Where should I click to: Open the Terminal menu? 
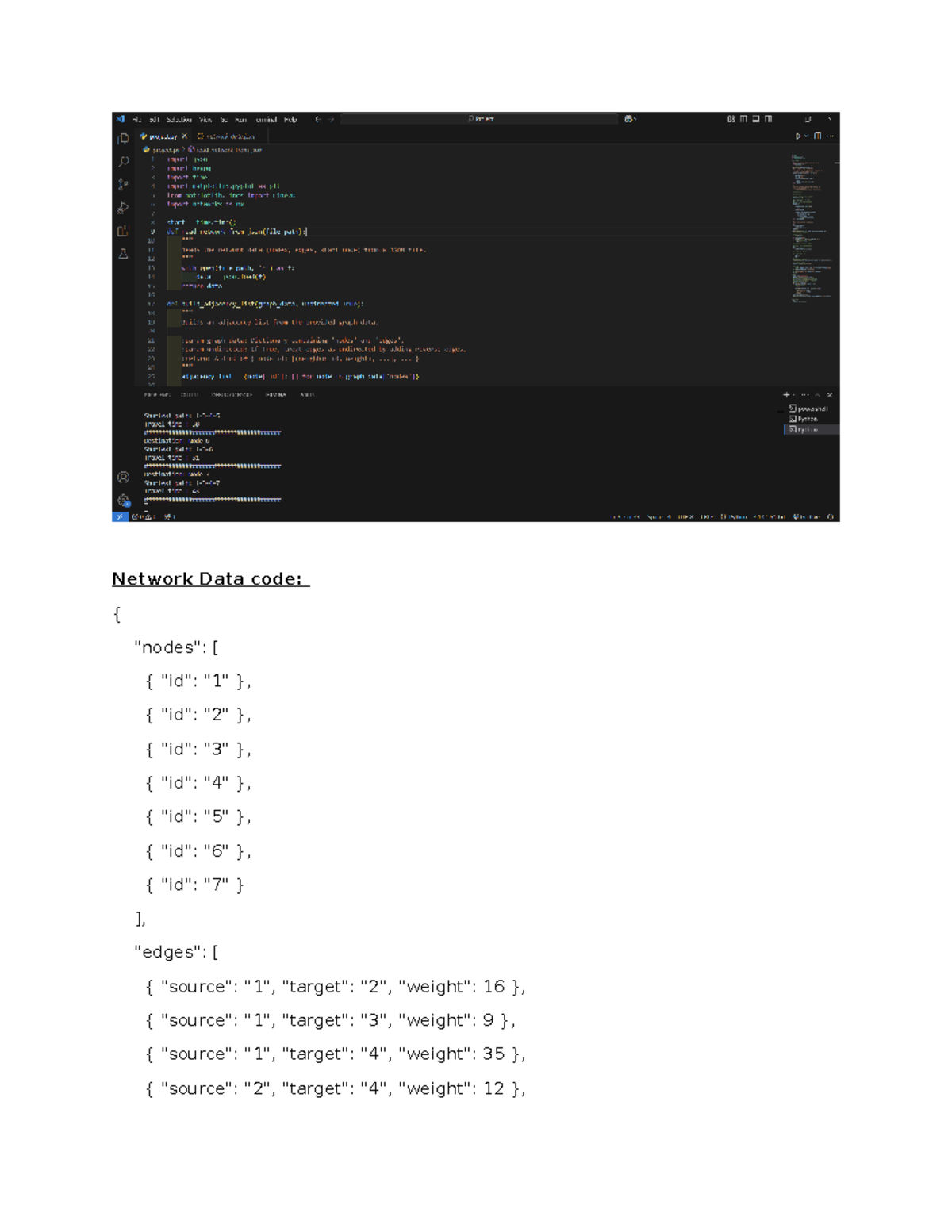(x=267, y=119)
